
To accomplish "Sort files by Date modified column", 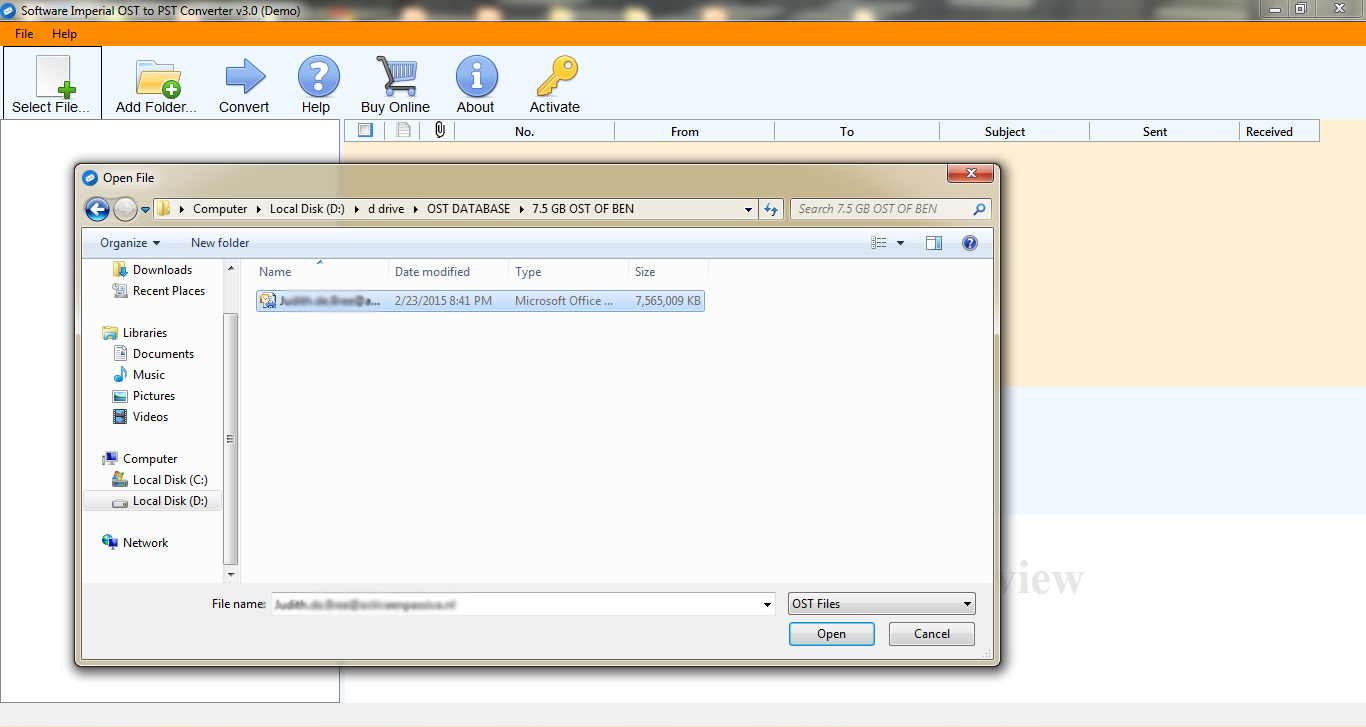I will coord(448,271).
